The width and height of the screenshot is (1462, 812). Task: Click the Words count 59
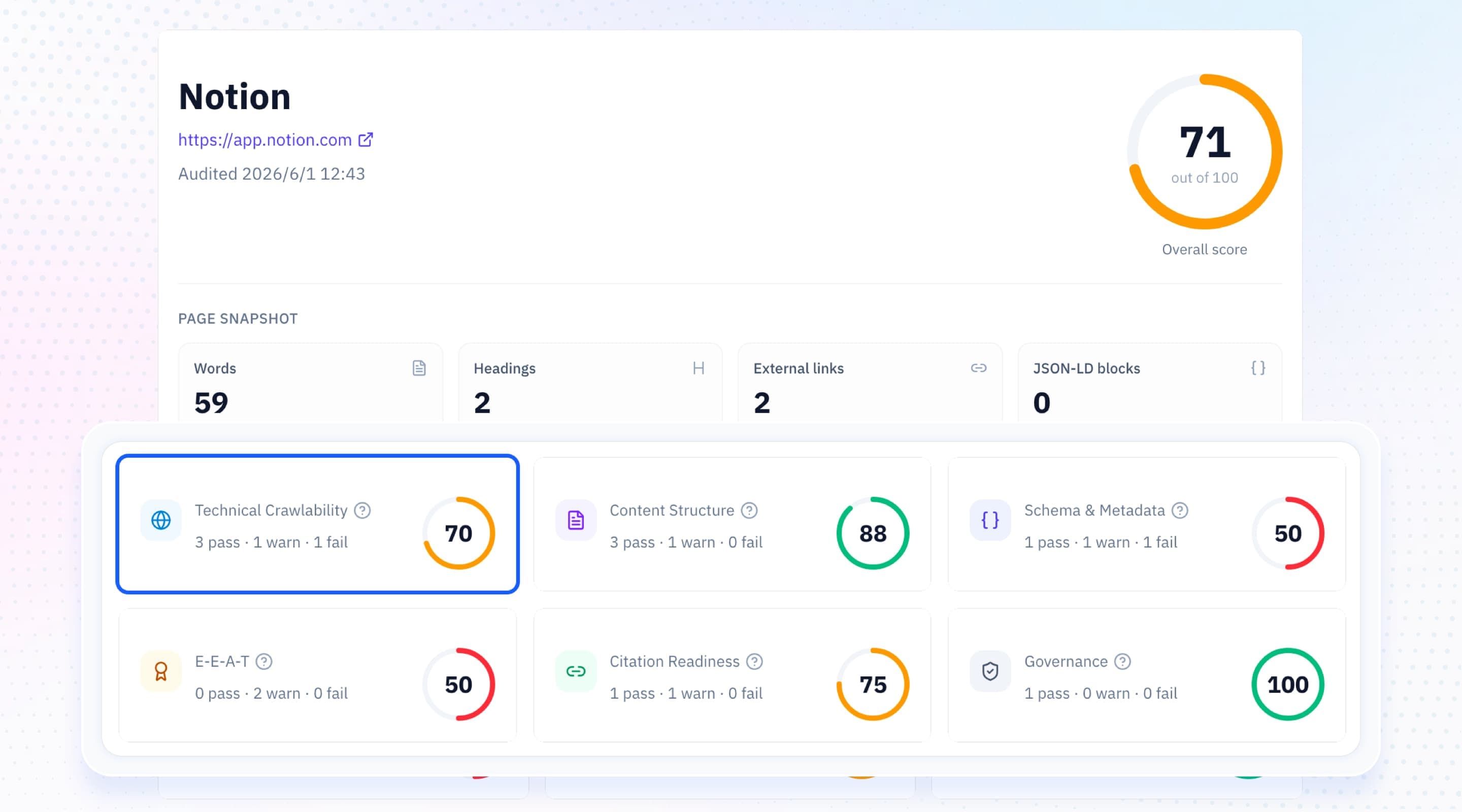[x=211, y=403]
